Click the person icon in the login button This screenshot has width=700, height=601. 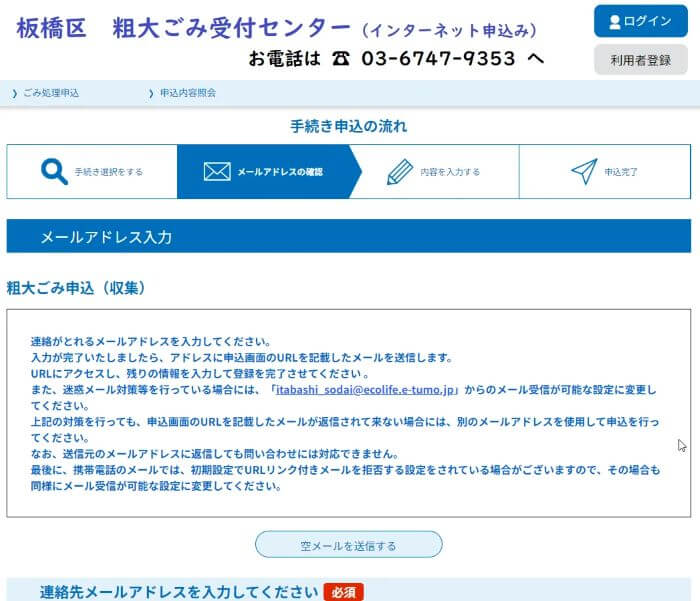click(x=615, y=21)
